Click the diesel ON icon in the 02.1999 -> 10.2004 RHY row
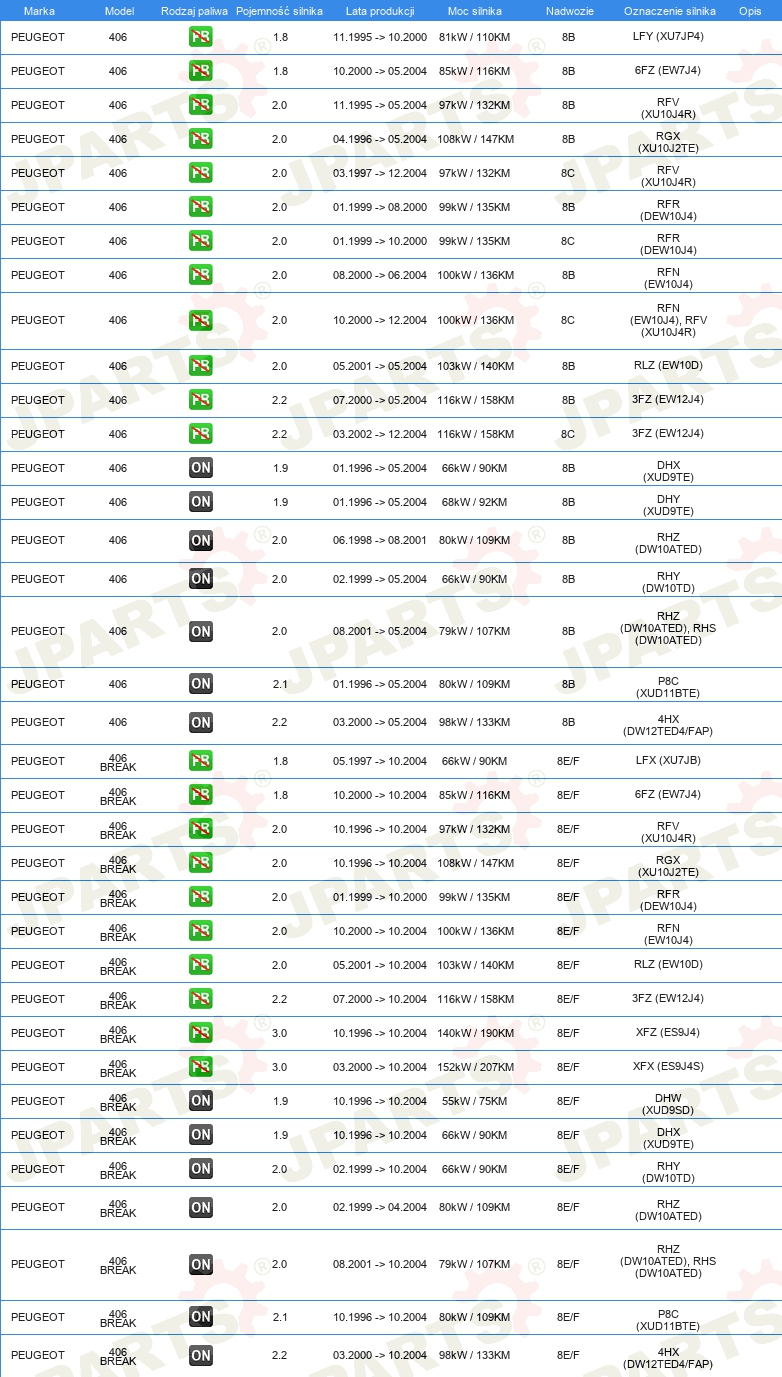 click(200, 1169)
